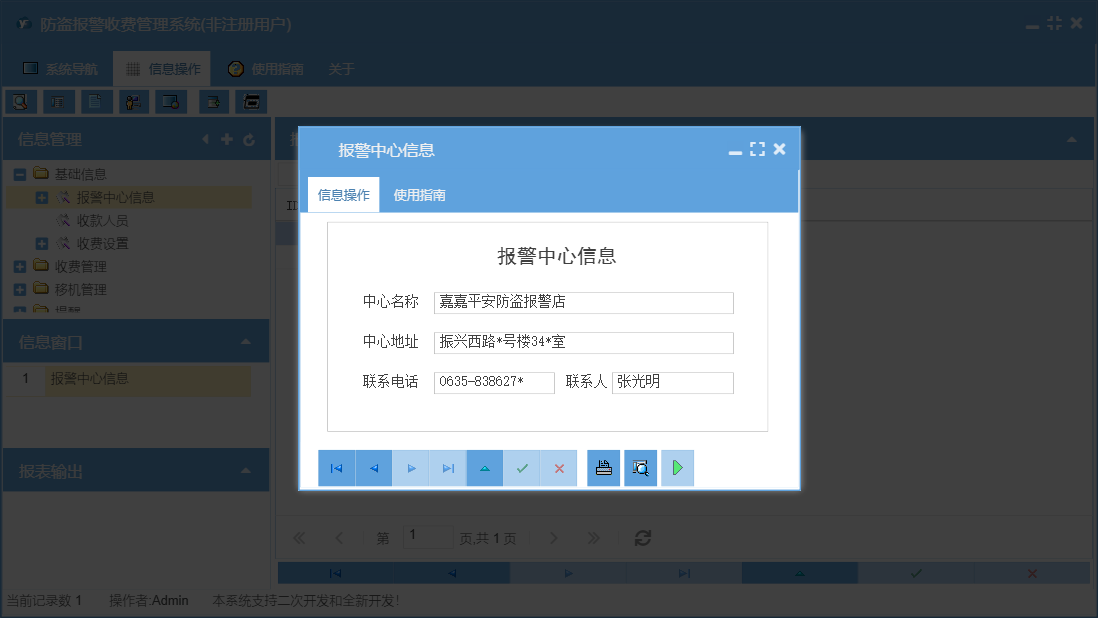
Task: Click the database export icon on the toolbar
Action: point(213,101)
